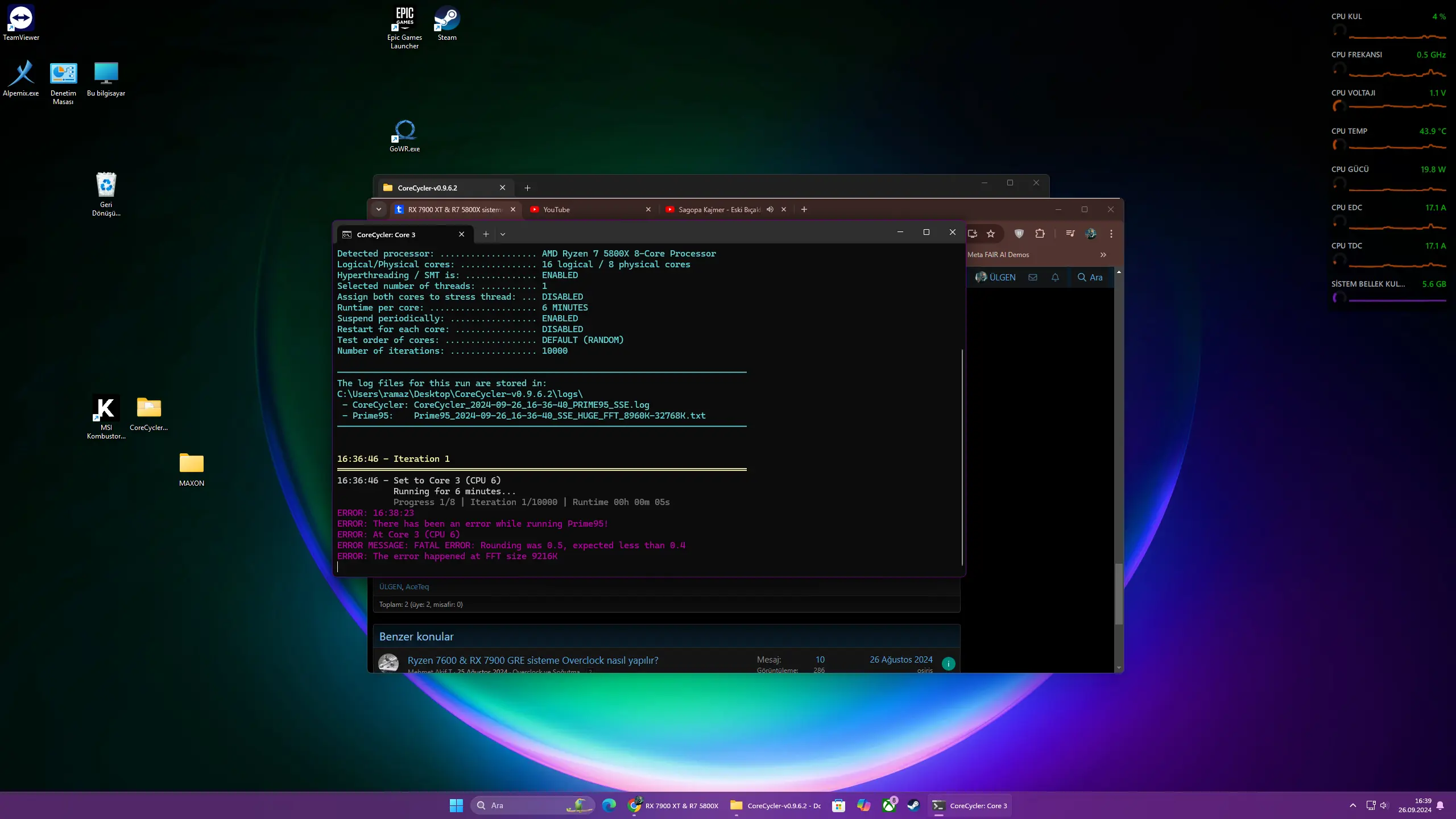Open the shield extension icon in Chrome
The image size is (1456, 819).
click(1019, 234)
